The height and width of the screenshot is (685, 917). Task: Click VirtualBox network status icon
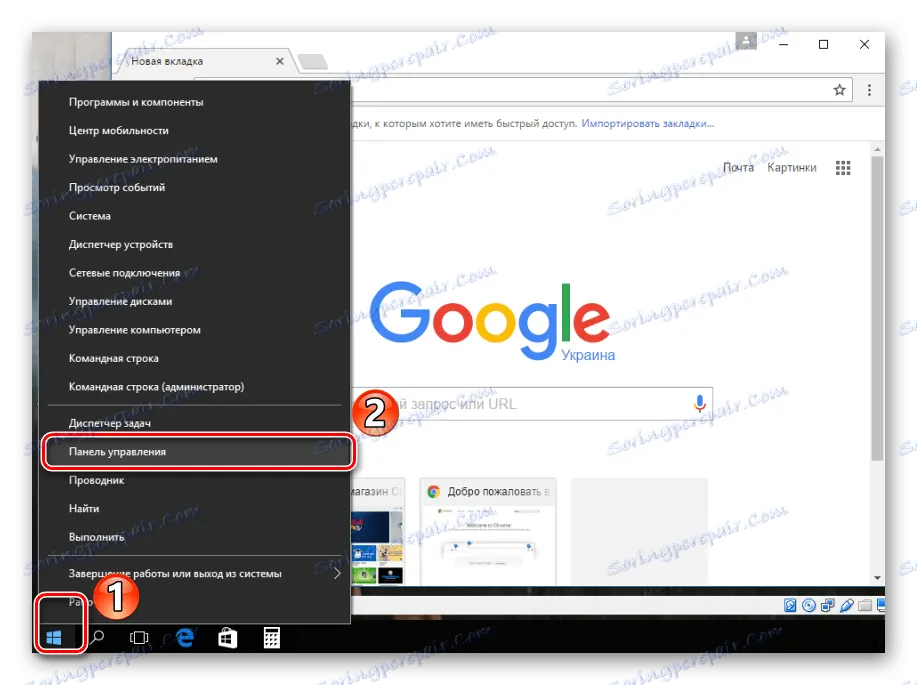pos(828,605)
